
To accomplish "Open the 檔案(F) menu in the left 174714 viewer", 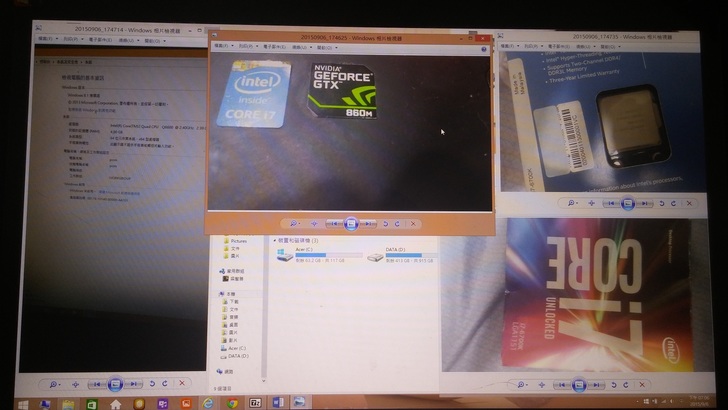I will (x=47, y=39).
